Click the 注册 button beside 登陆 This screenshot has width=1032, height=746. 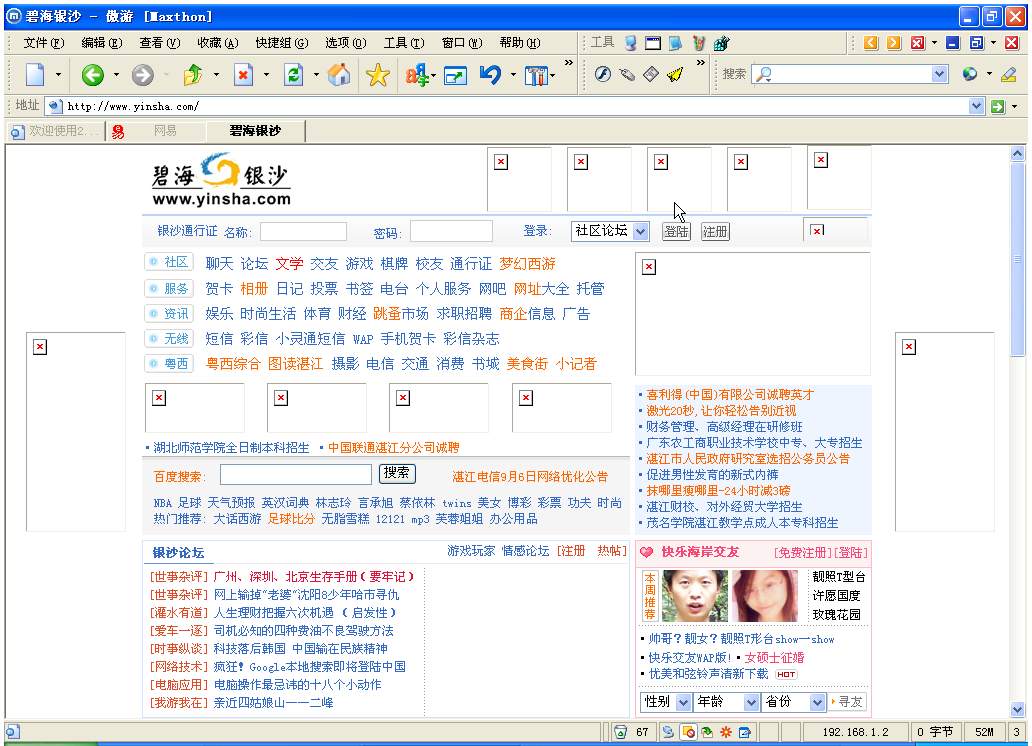(715, 232)
